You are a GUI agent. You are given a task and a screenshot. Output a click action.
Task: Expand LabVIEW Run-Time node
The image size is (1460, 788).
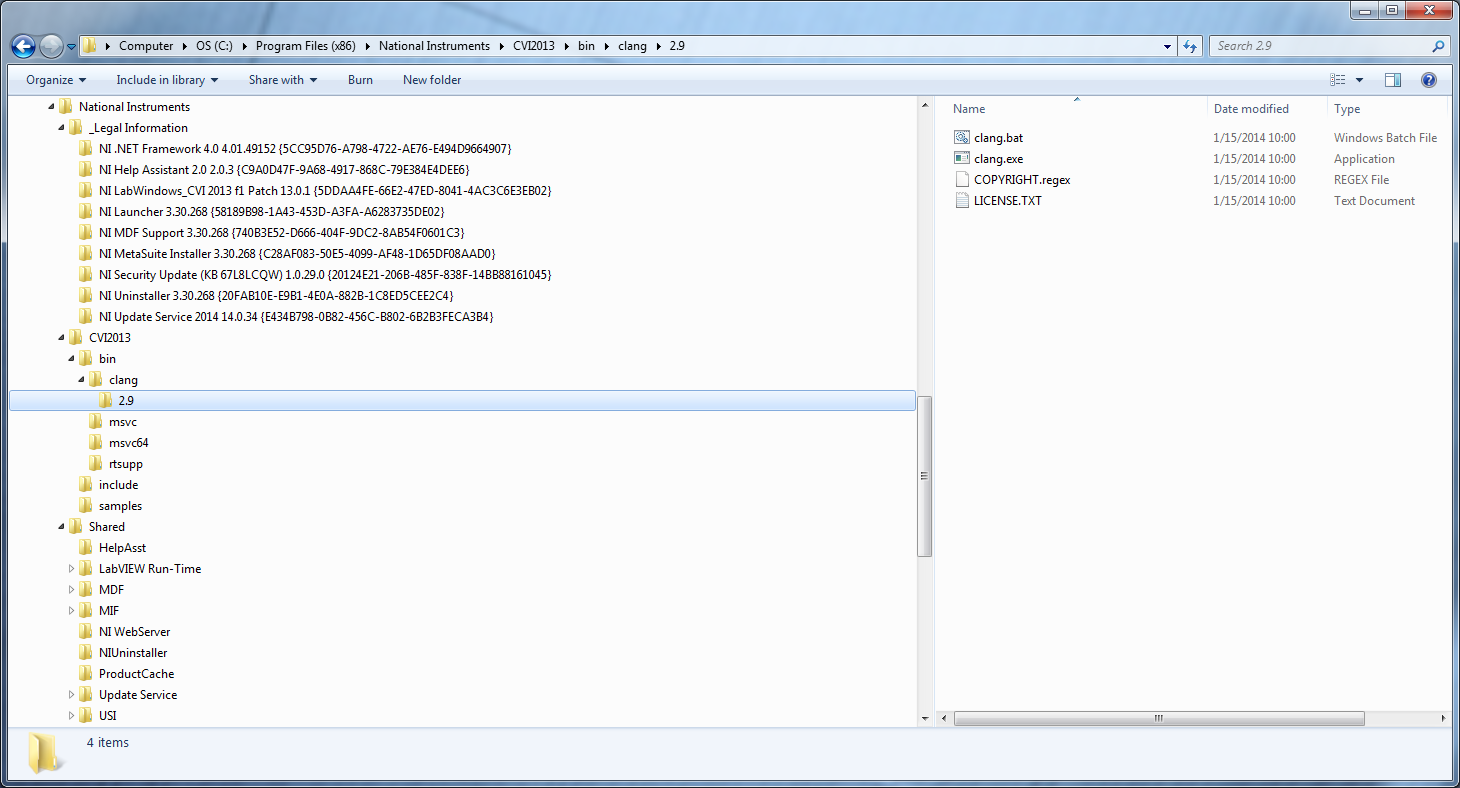pos(71,569)
